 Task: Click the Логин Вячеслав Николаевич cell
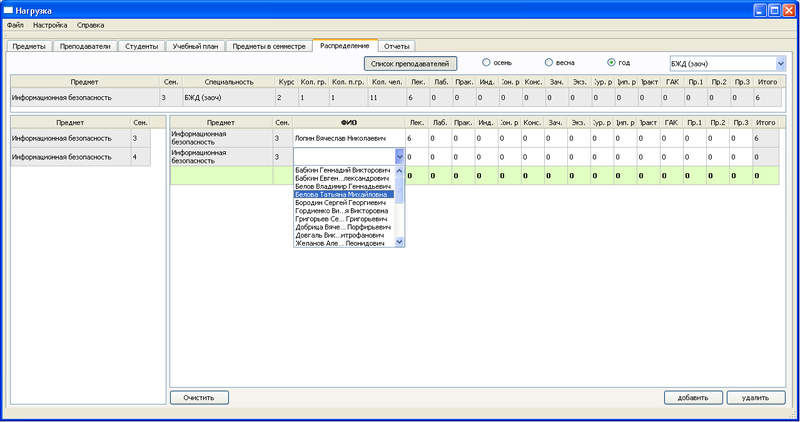click(349, 138)
